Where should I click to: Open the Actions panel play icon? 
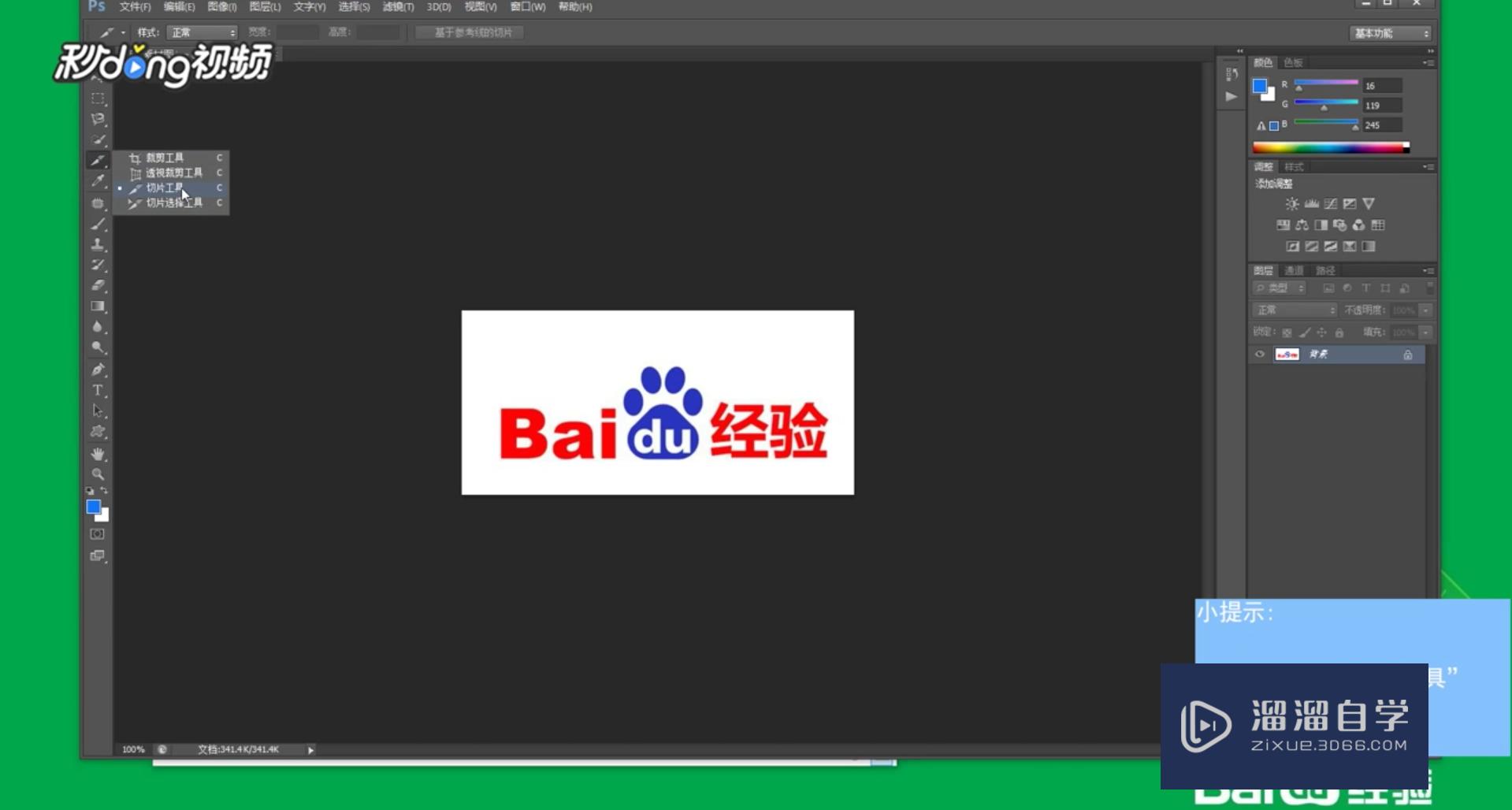coord(1232,96)
